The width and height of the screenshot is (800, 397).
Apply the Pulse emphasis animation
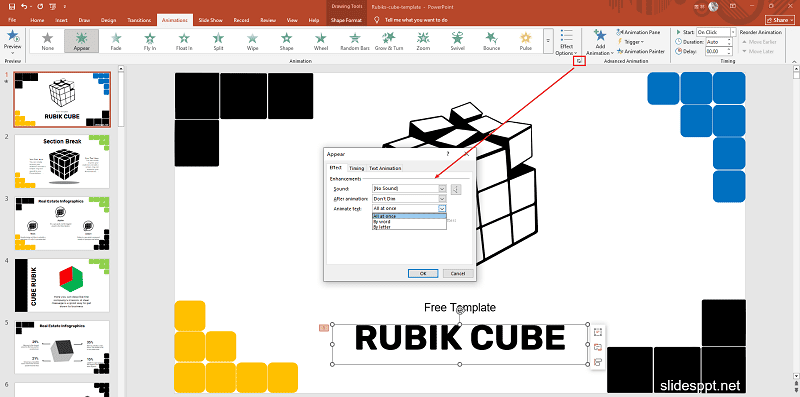(x=526, y=41)
